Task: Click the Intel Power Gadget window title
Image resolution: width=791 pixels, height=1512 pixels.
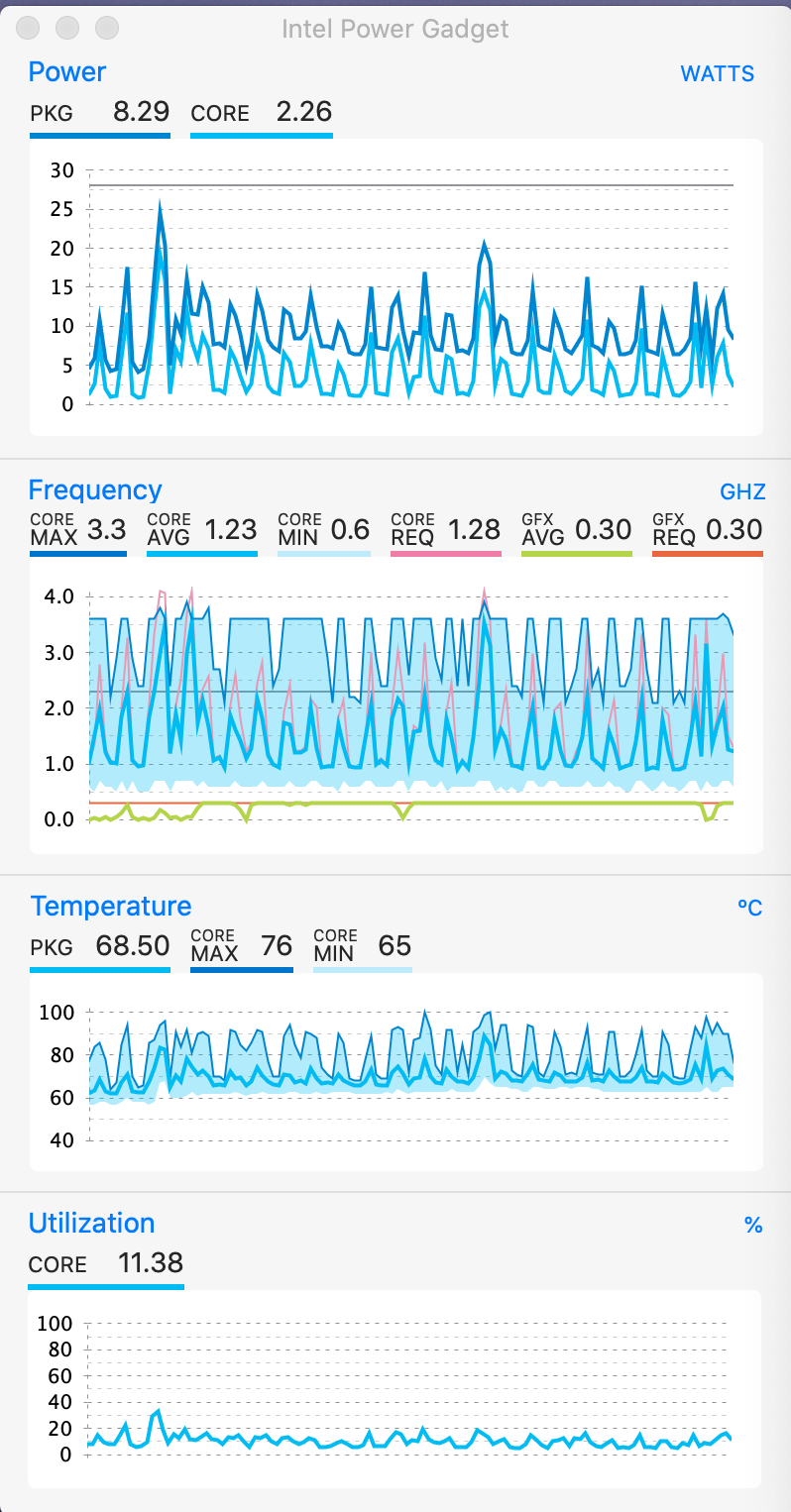Action: click(395, 29)
